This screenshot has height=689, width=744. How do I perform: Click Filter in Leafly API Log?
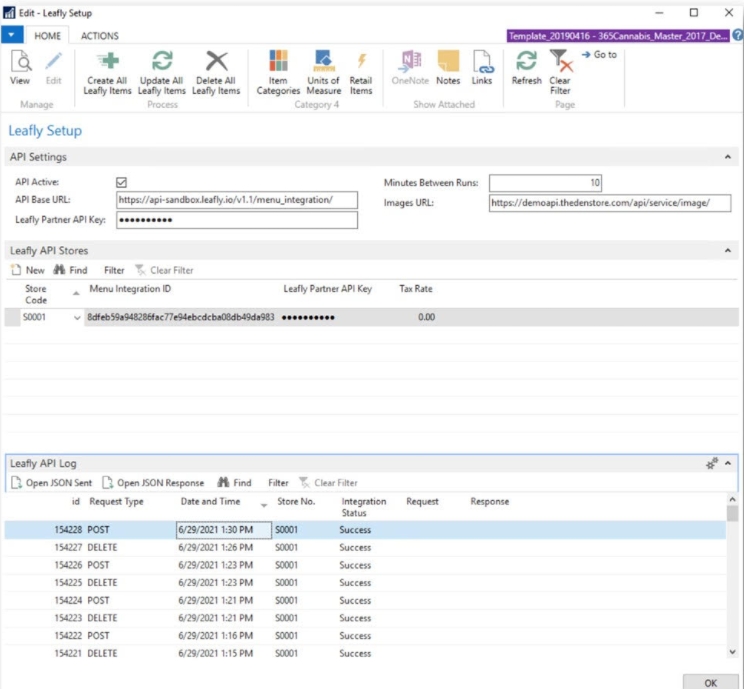[278, 483]
